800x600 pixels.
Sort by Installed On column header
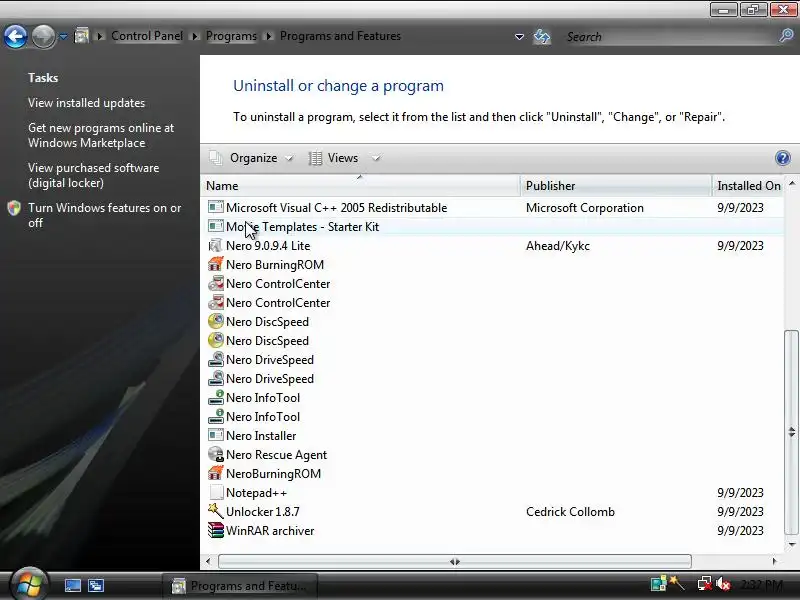[x=748, y=186]
